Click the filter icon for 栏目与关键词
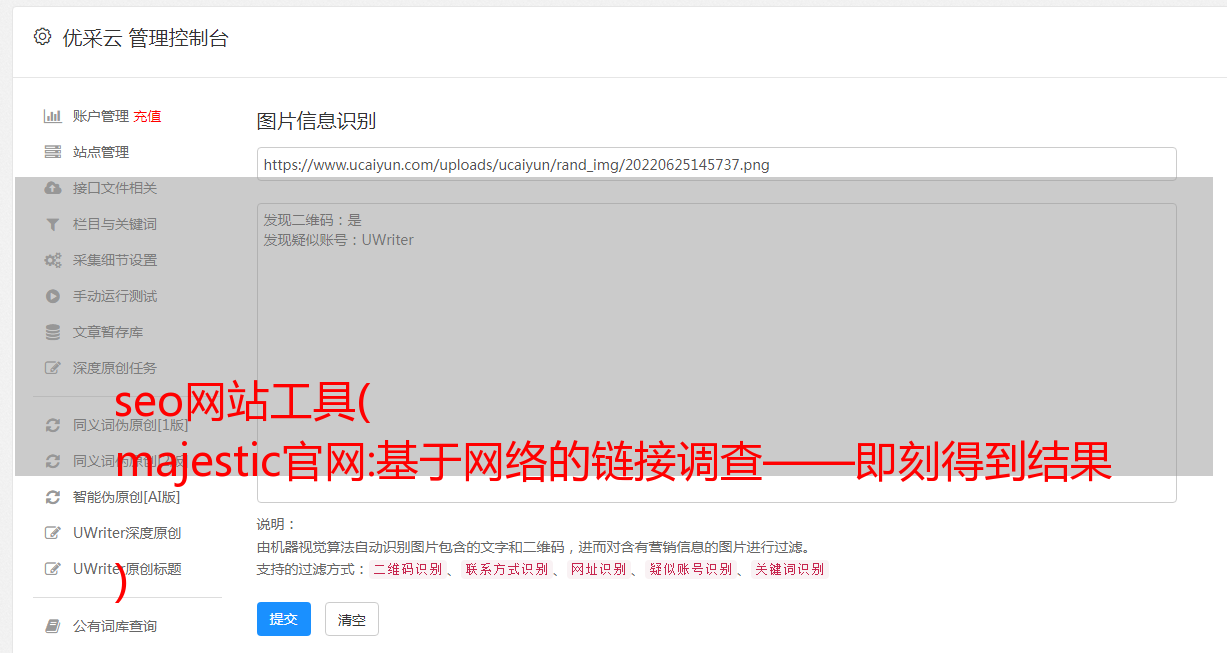Viewport: 1227px width, 653px height. [x=53, y=224]
